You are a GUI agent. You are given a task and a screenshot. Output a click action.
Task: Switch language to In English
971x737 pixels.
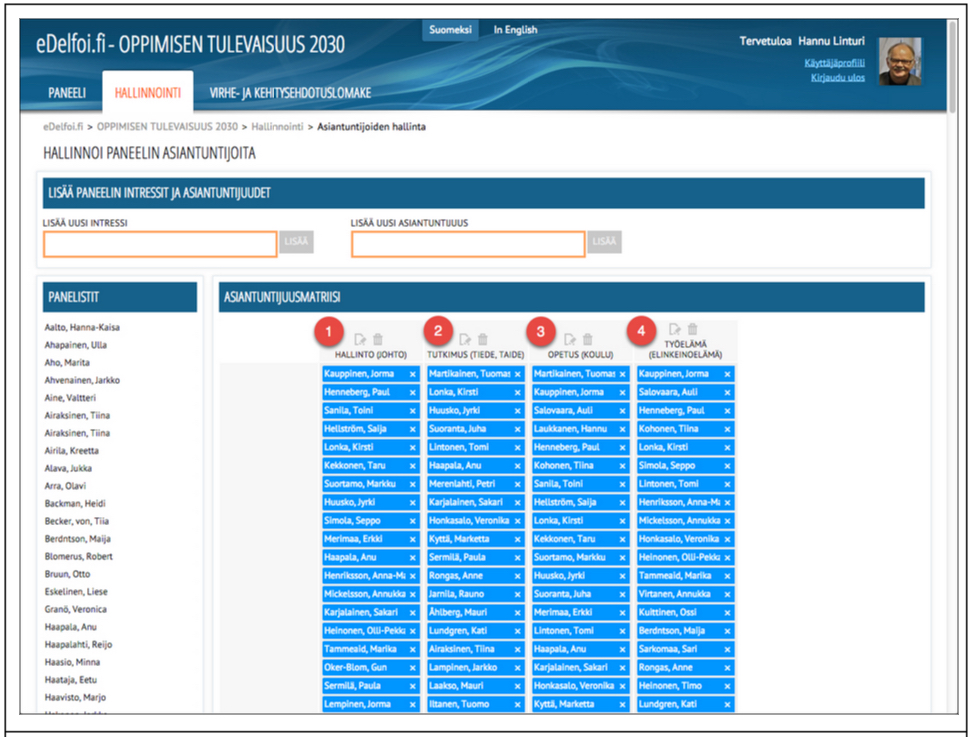(515, 30)
